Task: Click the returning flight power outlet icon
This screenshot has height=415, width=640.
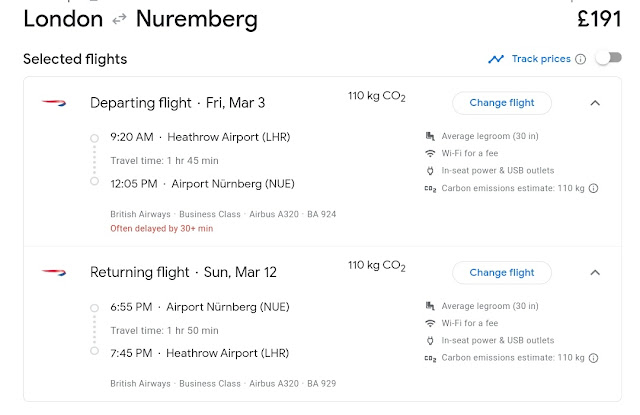Action: point(430,340)
